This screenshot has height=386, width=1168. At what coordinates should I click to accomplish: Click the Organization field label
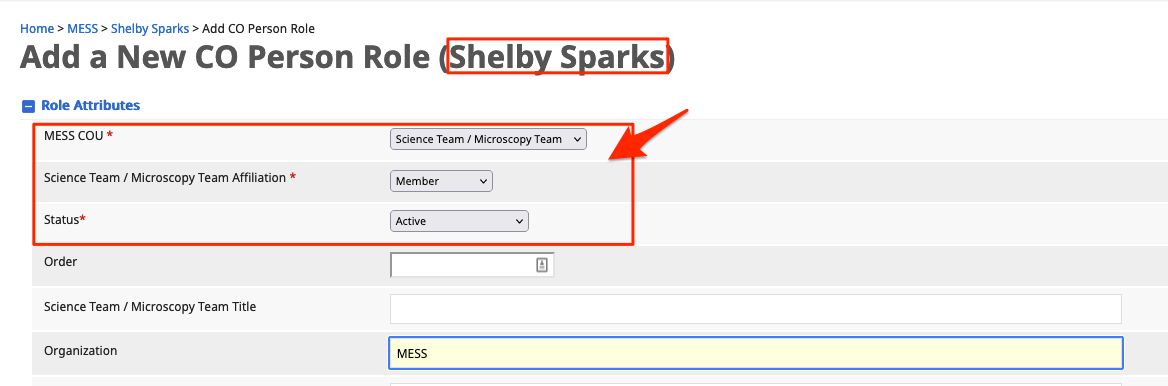coord(80,350)
